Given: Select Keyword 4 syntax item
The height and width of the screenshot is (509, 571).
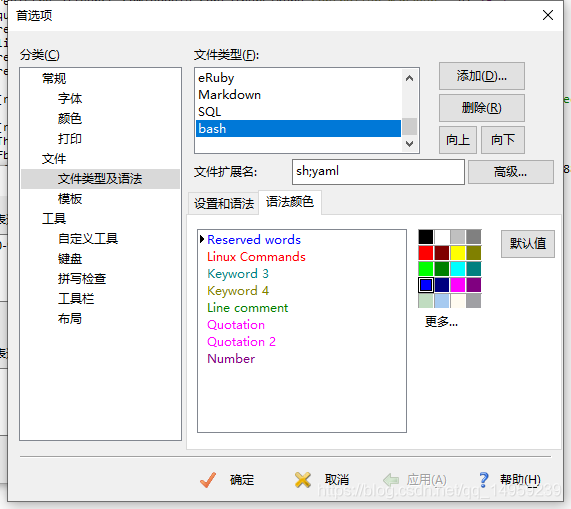Looking at the screenshot, I should coord(238,291).
